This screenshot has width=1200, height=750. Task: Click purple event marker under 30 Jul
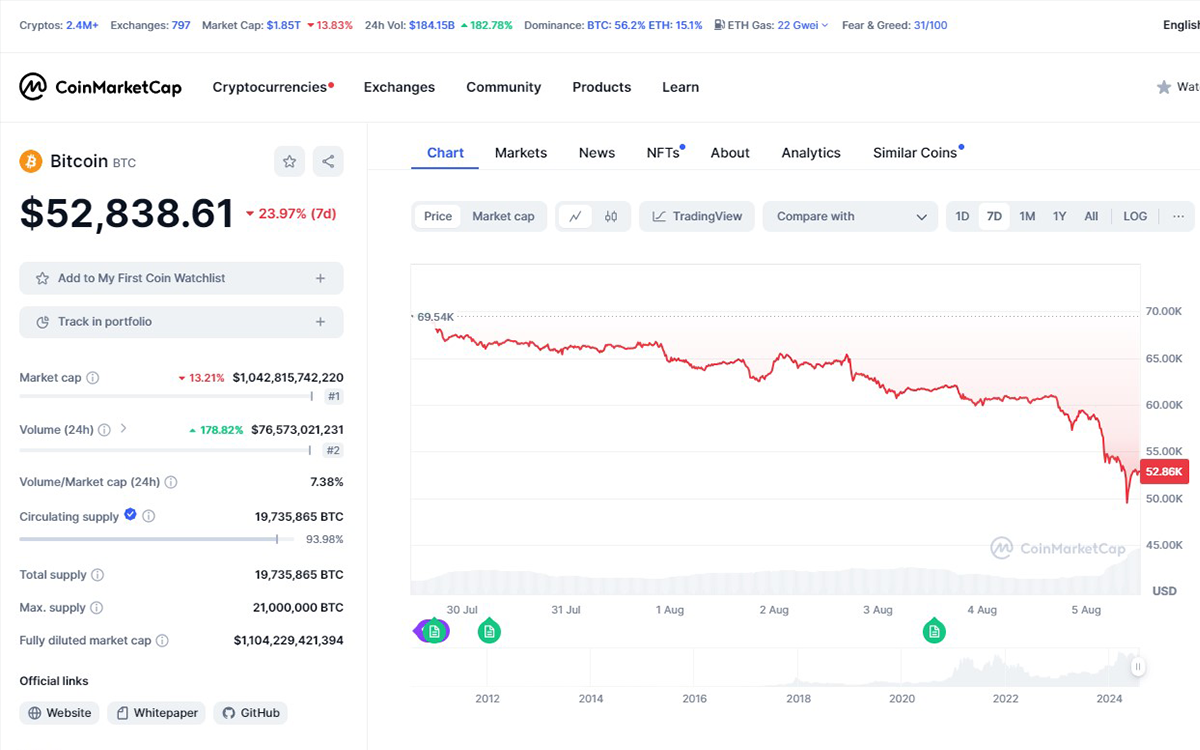click(x=432, y=631)
